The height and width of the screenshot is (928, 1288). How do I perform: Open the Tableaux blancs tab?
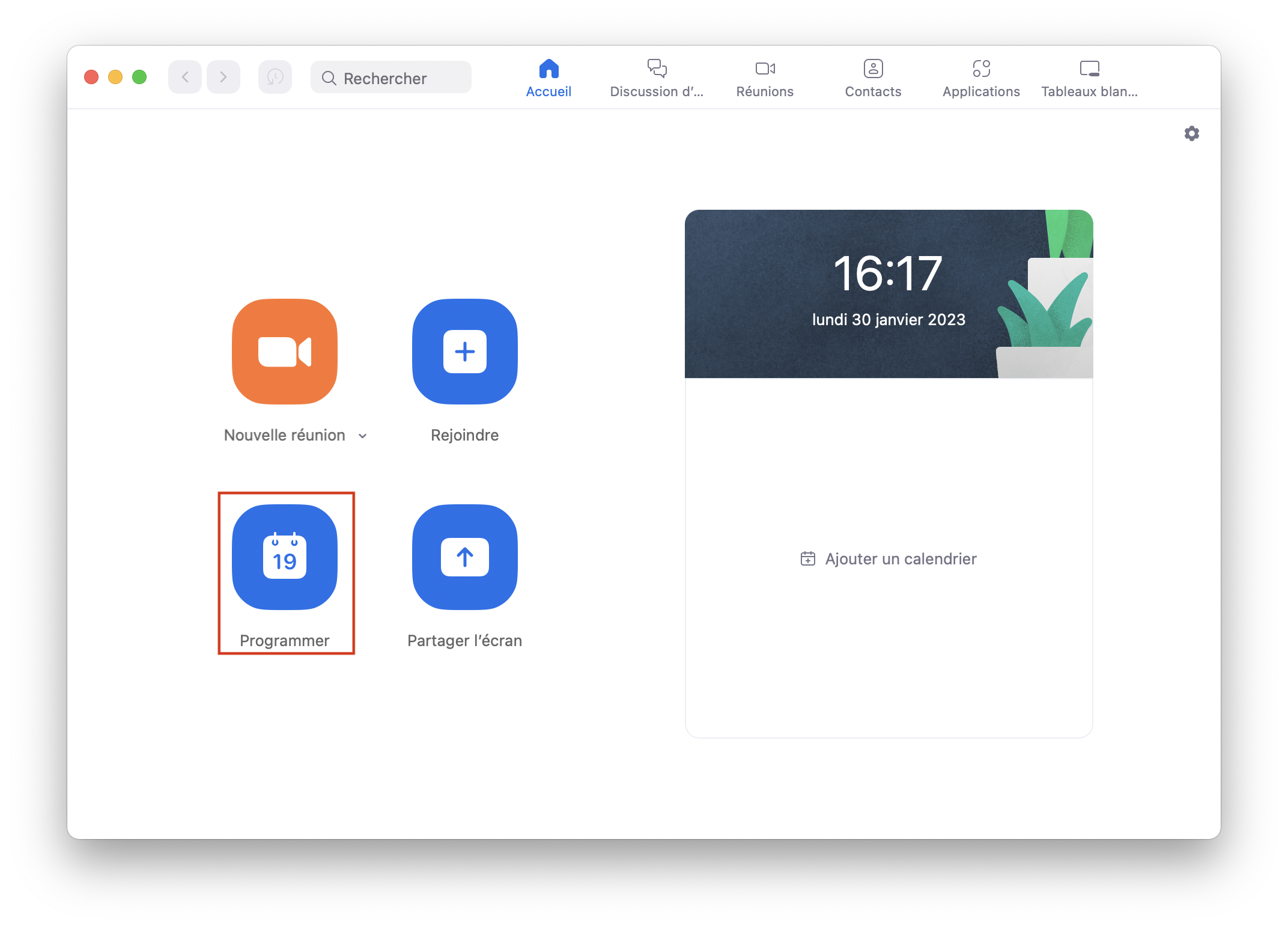[x=1089, y=78]
